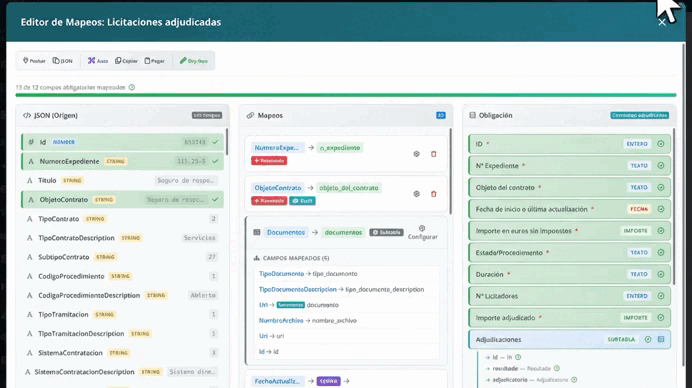Select the TipoTramitacionDescription source field
This screenshot has height=388, width=692.
pyautogui.click(x=122, y=334)
